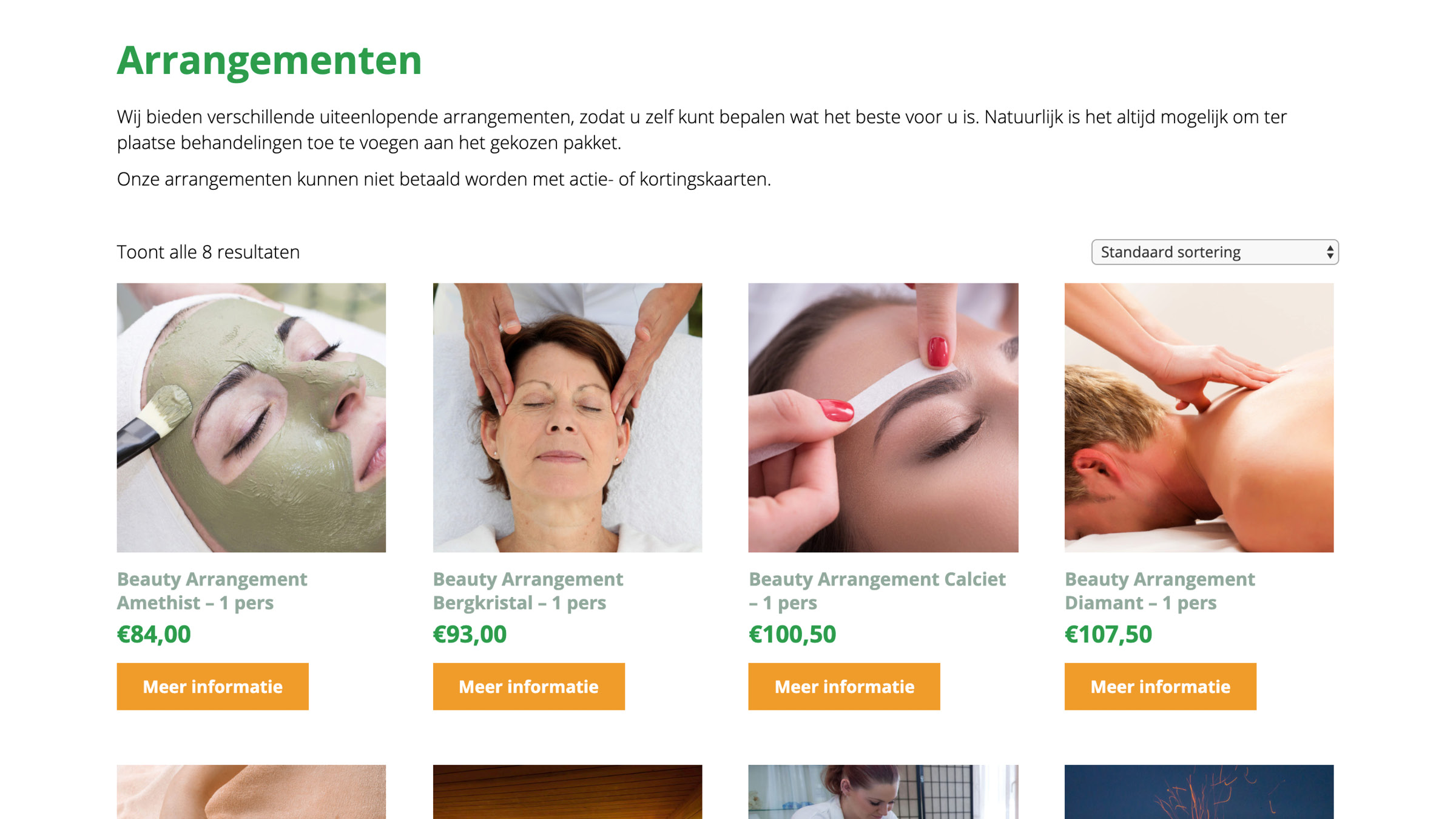This screenshot has height=819, width=1456.
Task: Open the Standaard sortering dropdown
Action: click(1215, 252)
